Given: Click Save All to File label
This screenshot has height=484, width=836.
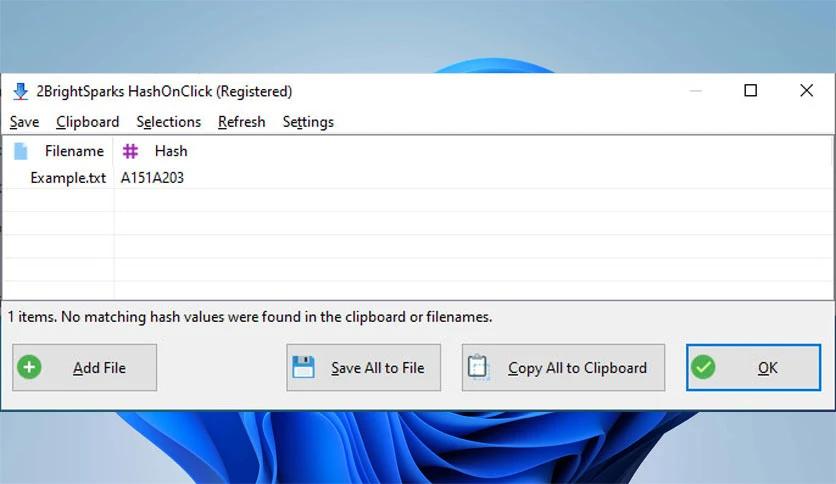Looking at the screenshot, I should (377, 368).
